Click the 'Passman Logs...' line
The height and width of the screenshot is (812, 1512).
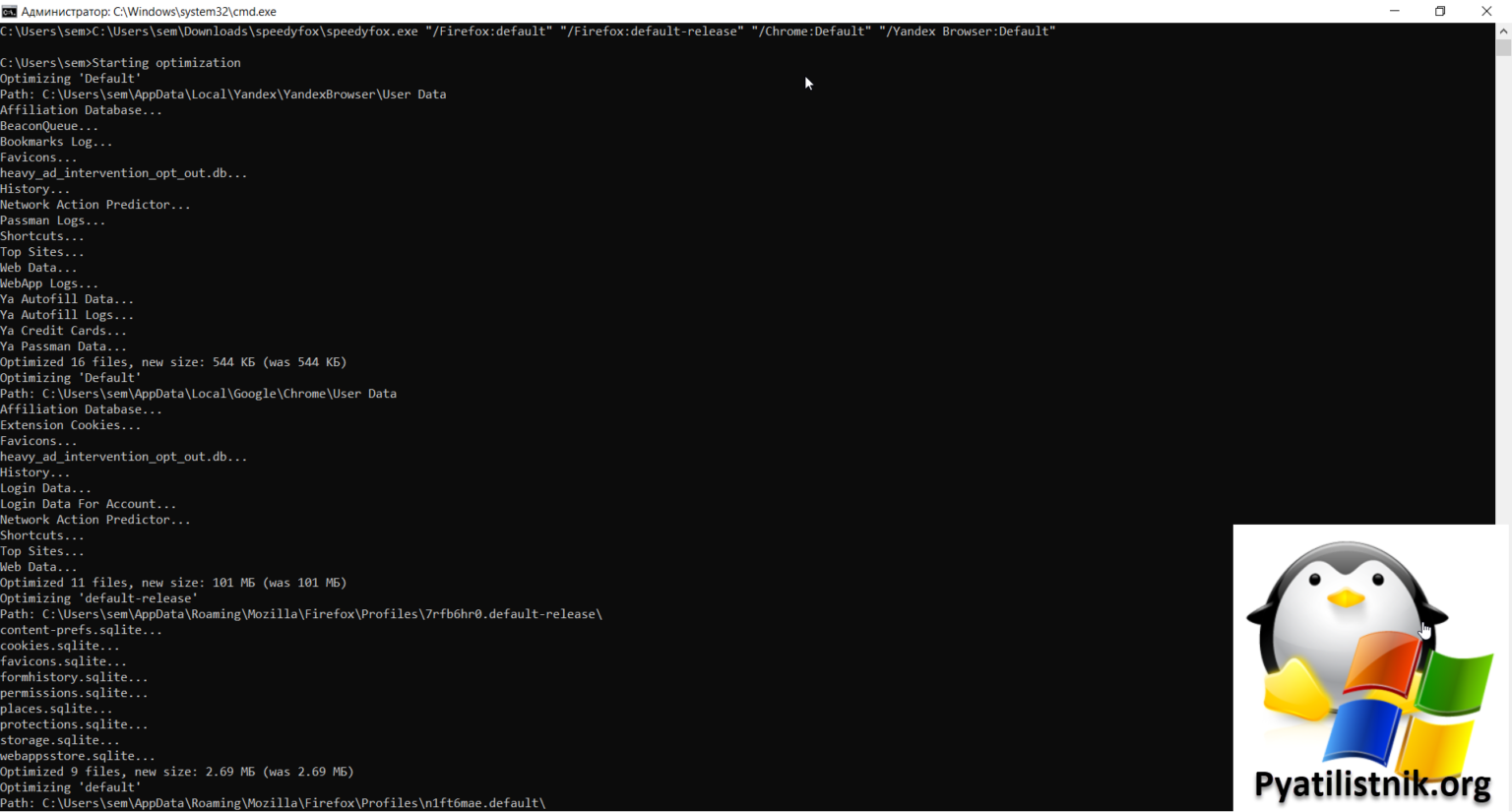pos(53,220)
